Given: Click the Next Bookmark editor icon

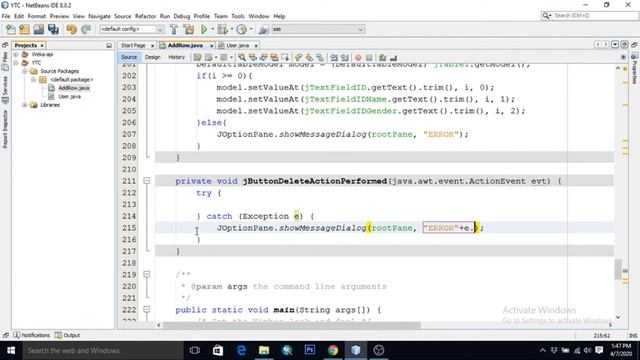Looking at the screenshot, I should coord(309,58).
